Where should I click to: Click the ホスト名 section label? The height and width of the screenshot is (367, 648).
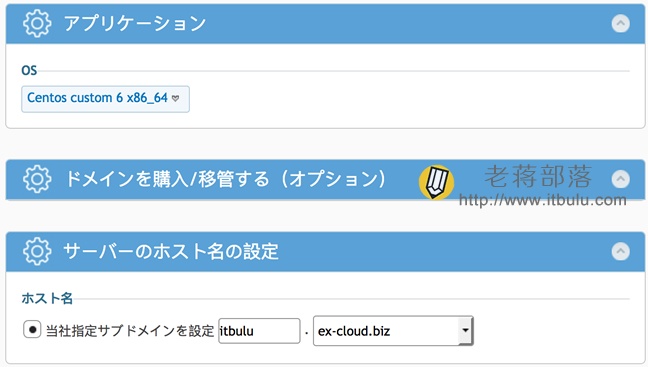[x=47, y=298]
